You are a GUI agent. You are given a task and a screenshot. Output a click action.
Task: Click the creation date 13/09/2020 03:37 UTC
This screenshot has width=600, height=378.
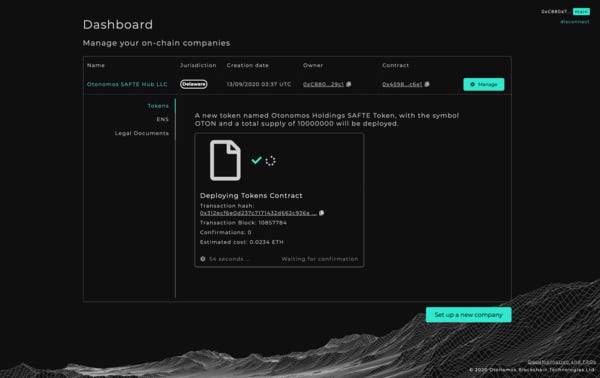[259, 84]
